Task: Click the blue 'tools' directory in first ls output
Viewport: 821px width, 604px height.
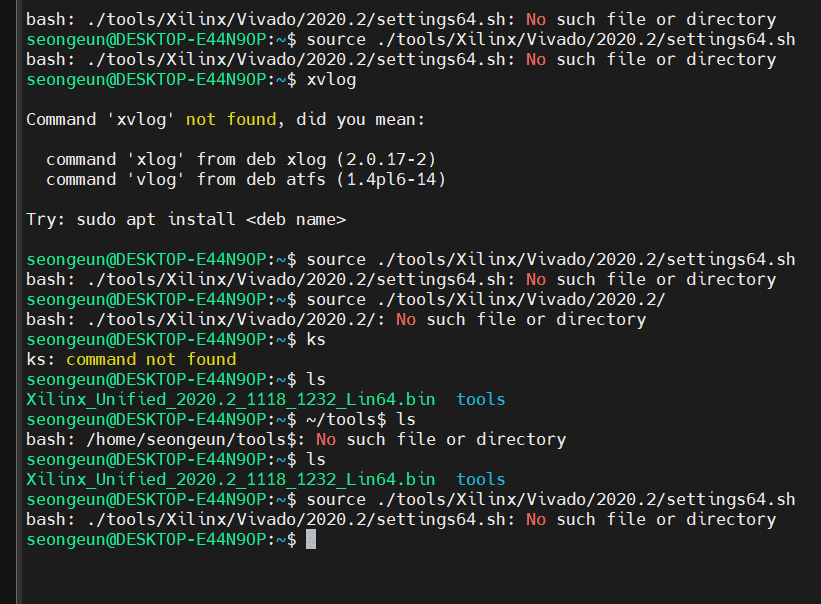Action: tap(480, 400)
